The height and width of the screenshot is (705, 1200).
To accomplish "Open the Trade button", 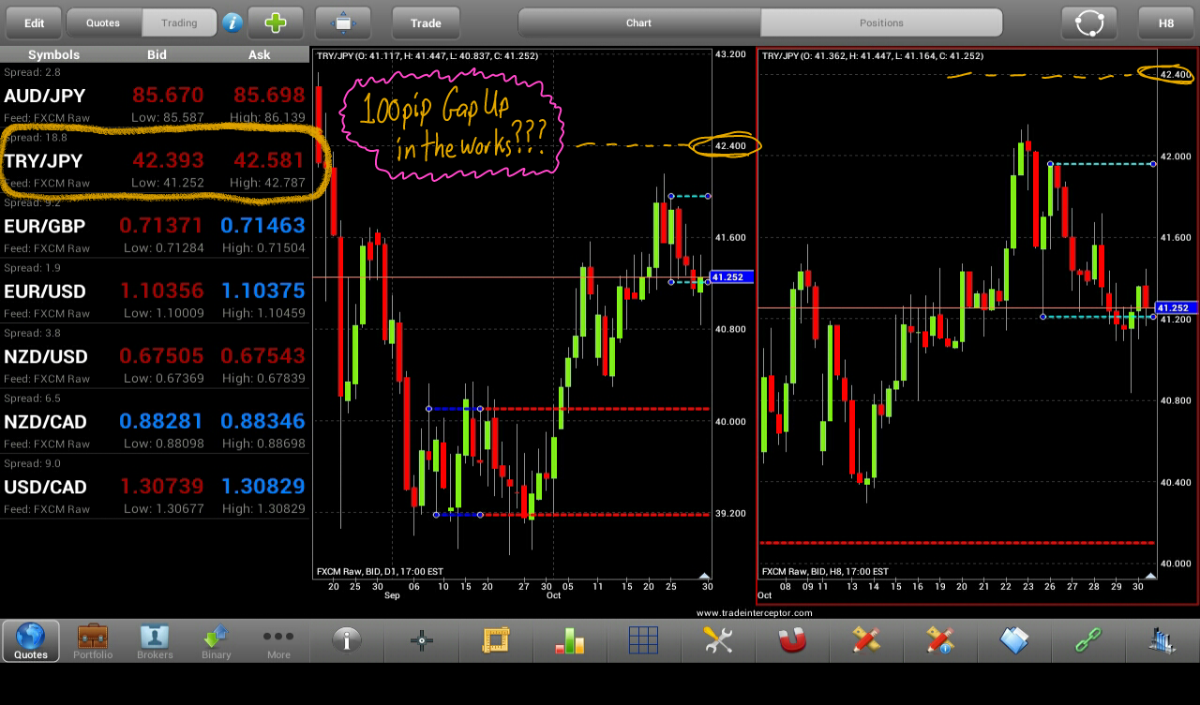I will coord(425,22).
